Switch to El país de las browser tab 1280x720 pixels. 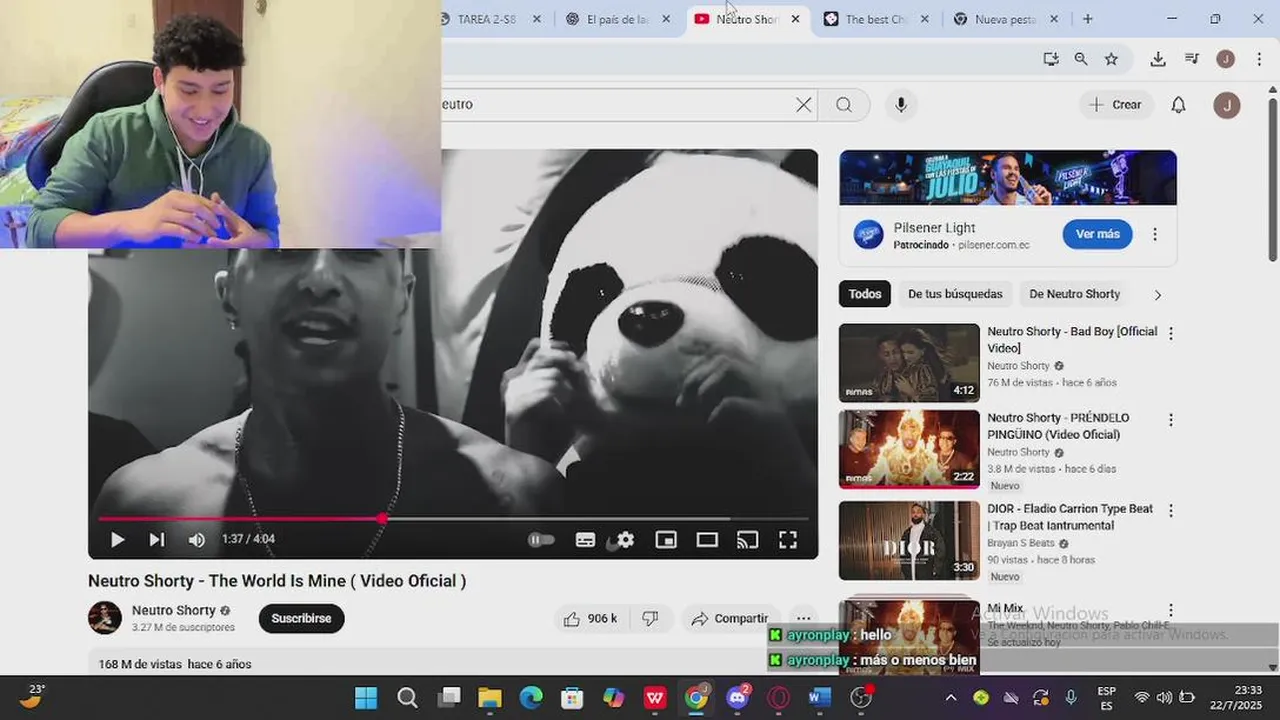618,19
